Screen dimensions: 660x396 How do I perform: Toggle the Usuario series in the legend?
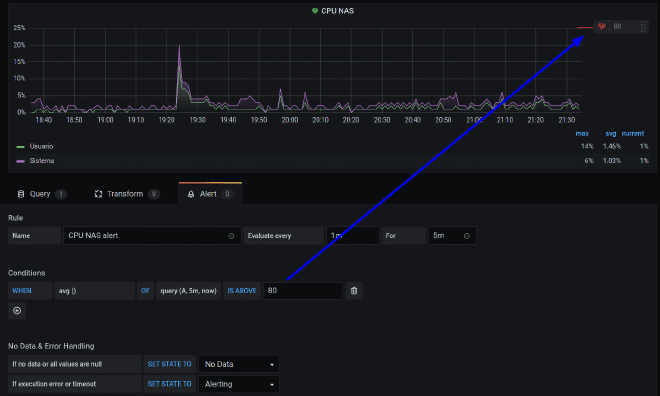41,146
